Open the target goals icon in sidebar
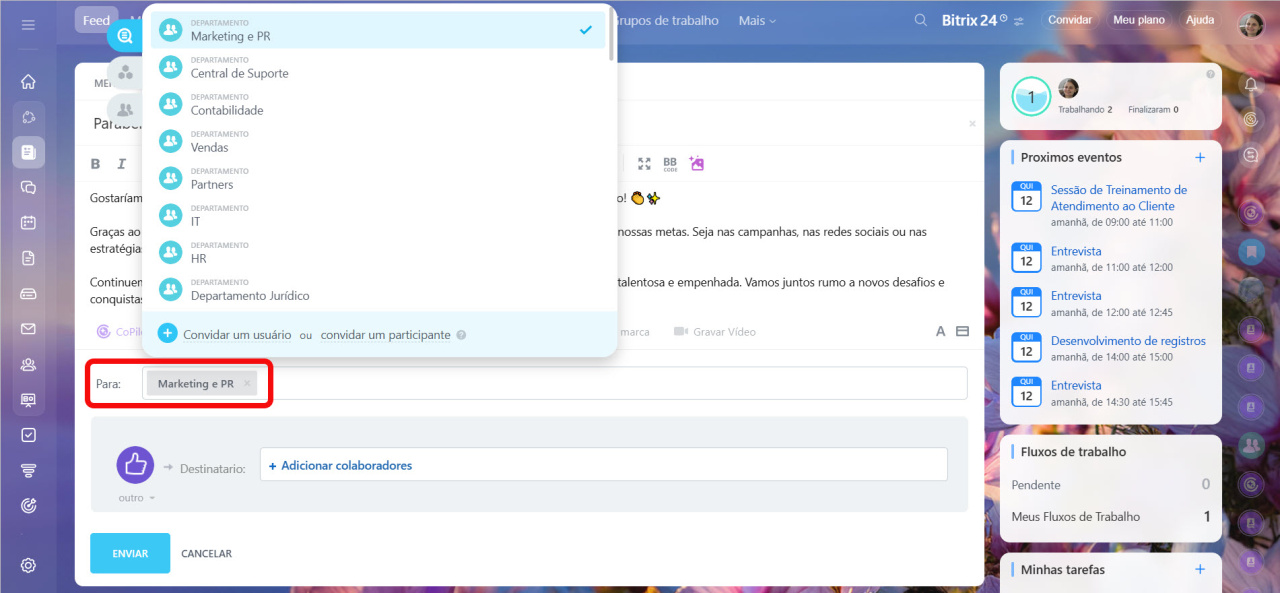1280x593 pixels. [28, 505]
